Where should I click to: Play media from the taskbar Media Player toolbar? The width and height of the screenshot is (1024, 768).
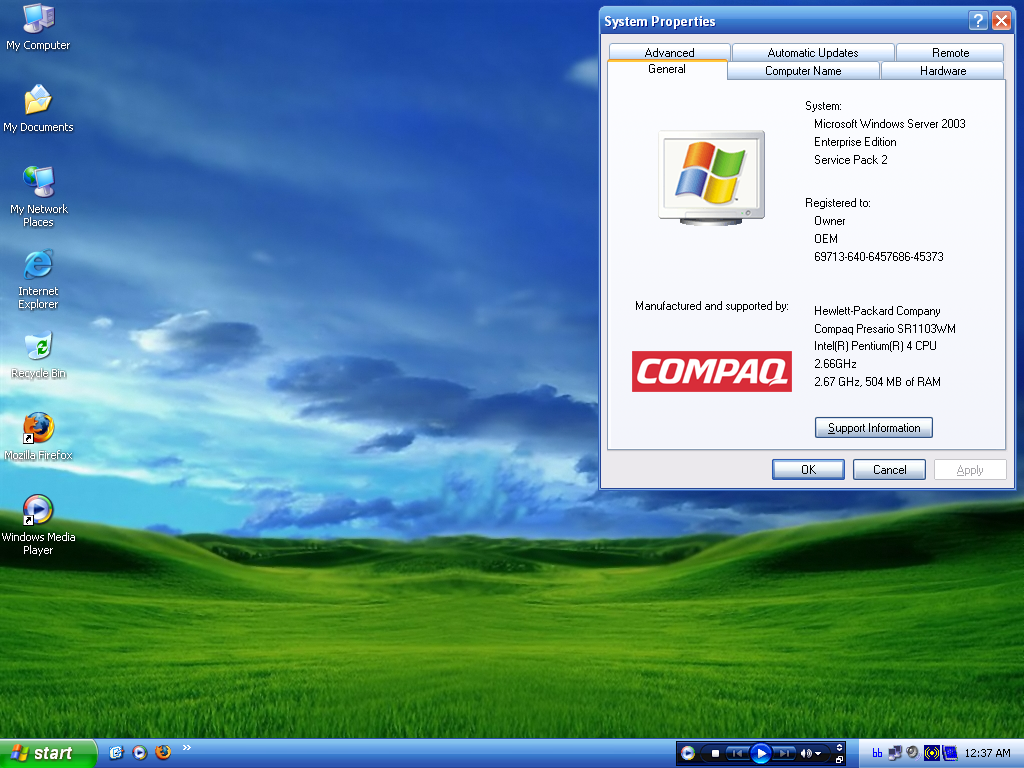(761, 754)
